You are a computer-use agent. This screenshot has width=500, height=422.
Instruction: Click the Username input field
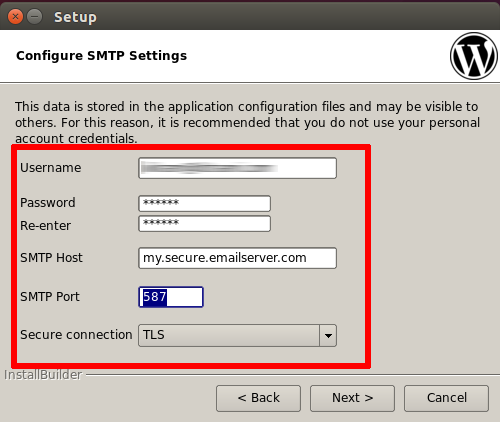pos(237,168)
